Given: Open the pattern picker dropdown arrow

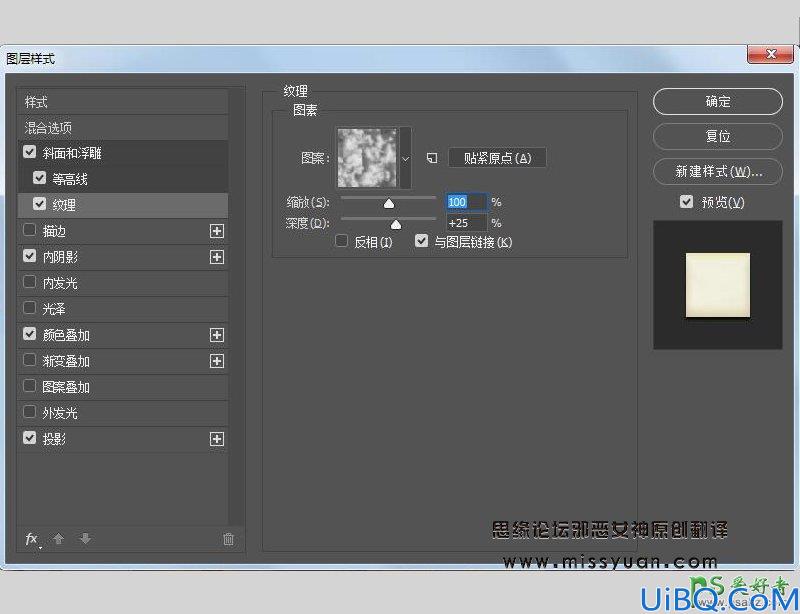Looking at the screenshot, I should pos(406,158).
